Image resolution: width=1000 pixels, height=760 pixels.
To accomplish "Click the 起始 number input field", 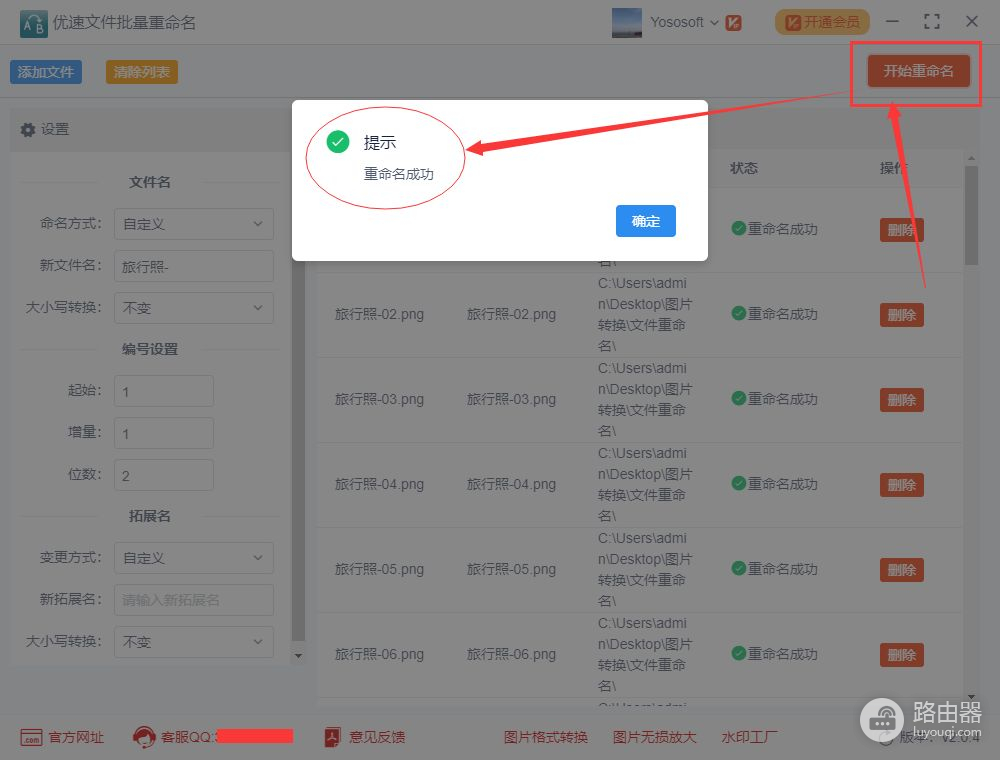I will tap(164, 391).
